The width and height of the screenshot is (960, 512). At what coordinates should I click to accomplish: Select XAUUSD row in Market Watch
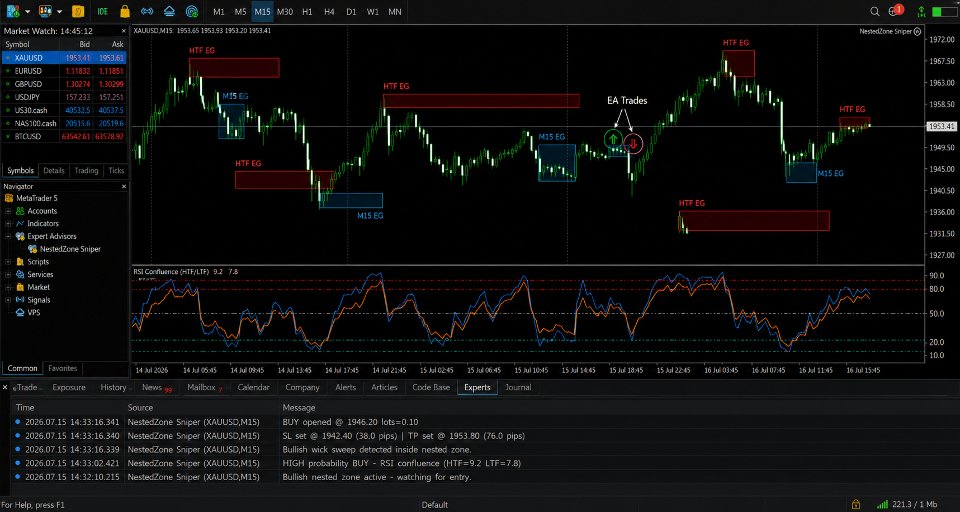point(64,58)
